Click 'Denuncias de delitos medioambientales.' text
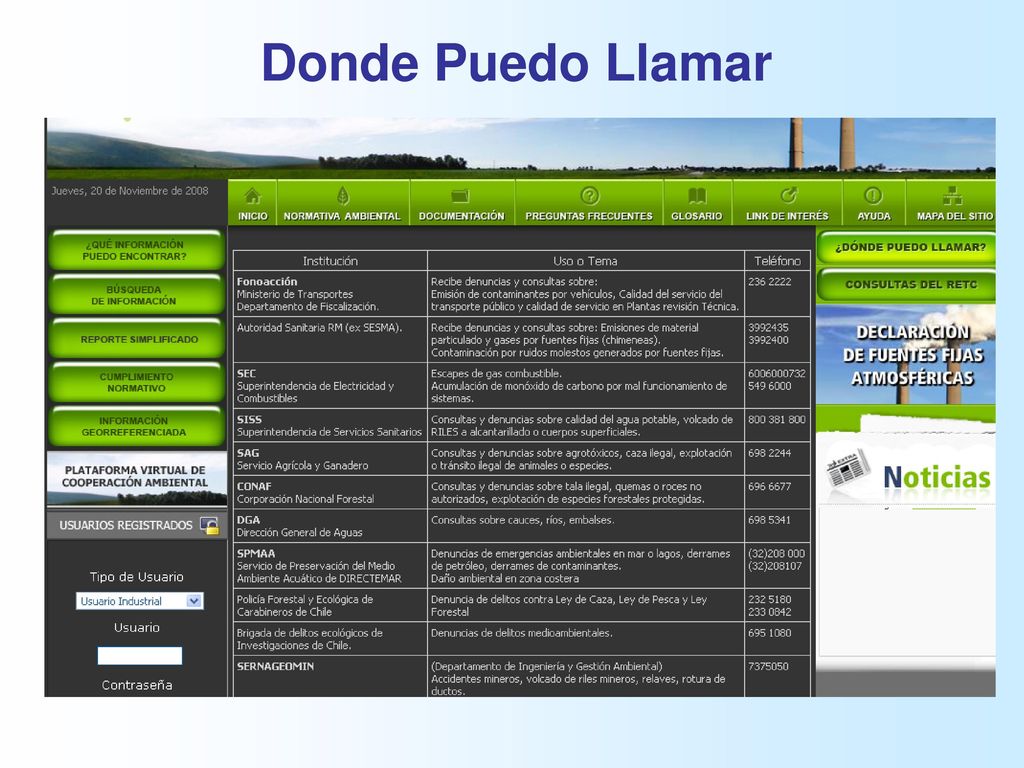This screenshot has height=768, width=1024. (x=521, y=633)
